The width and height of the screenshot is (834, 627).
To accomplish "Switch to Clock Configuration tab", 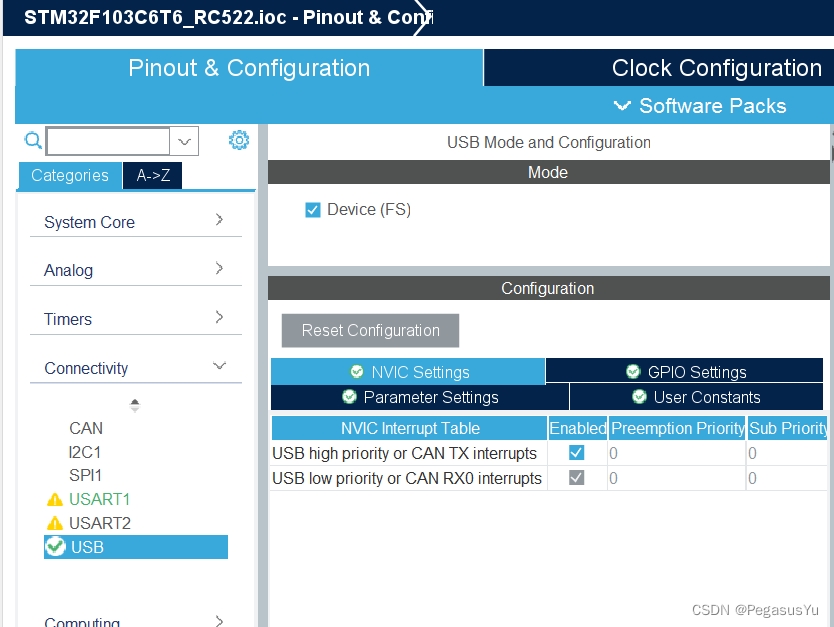I will 660,68.
